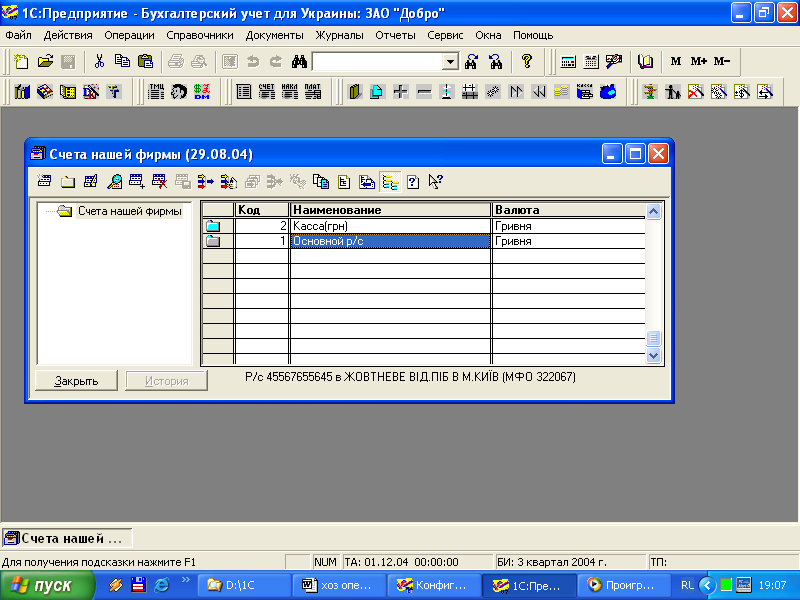Open the Действия menu
The height and width of the screenshot is (600, 800).
pos(68,35)
